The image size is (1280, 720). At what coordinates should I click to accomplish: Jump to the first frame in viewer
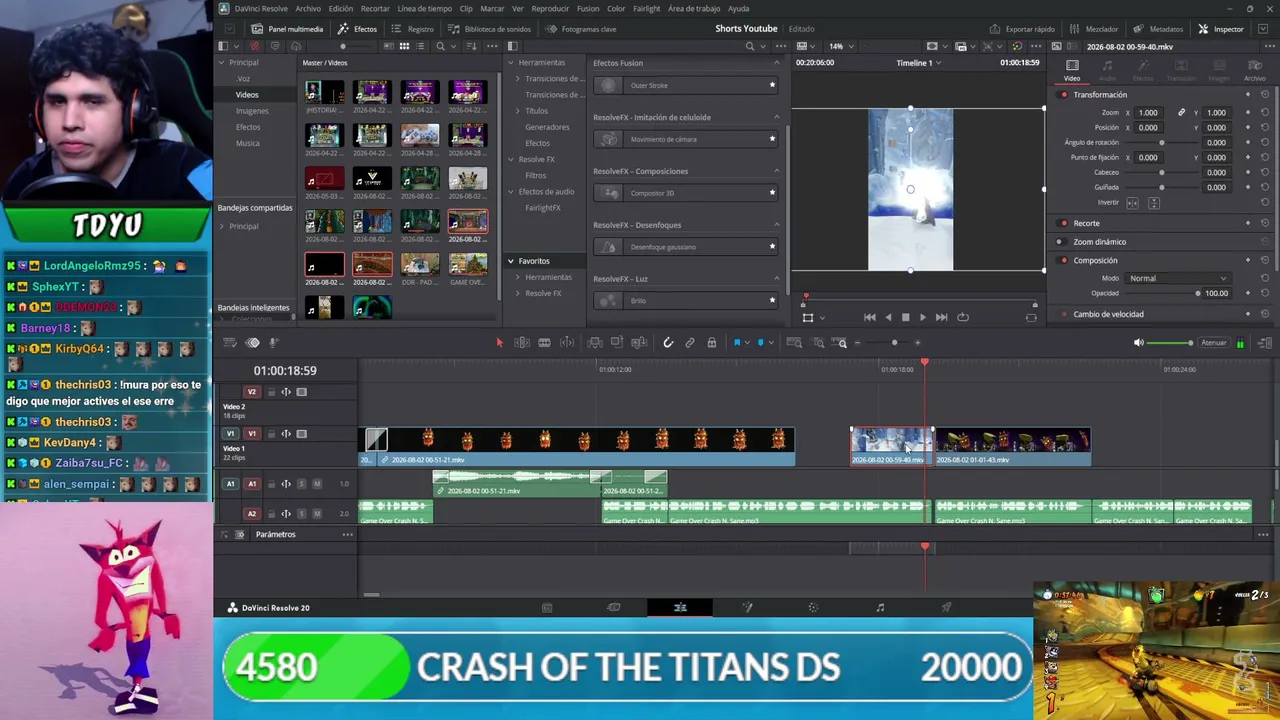point(870,317)
